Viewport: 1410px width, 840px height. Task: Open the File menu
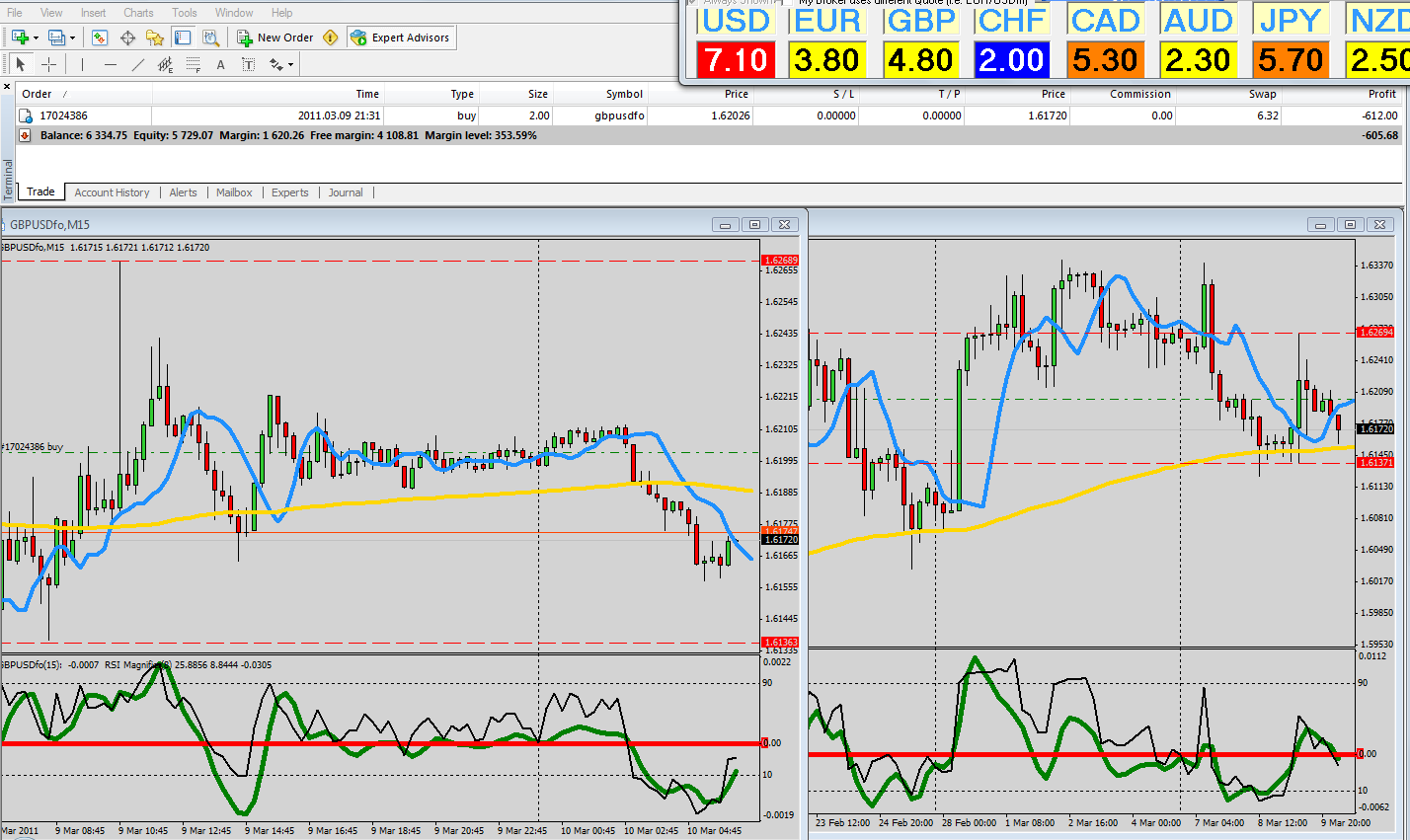point(15,13)
